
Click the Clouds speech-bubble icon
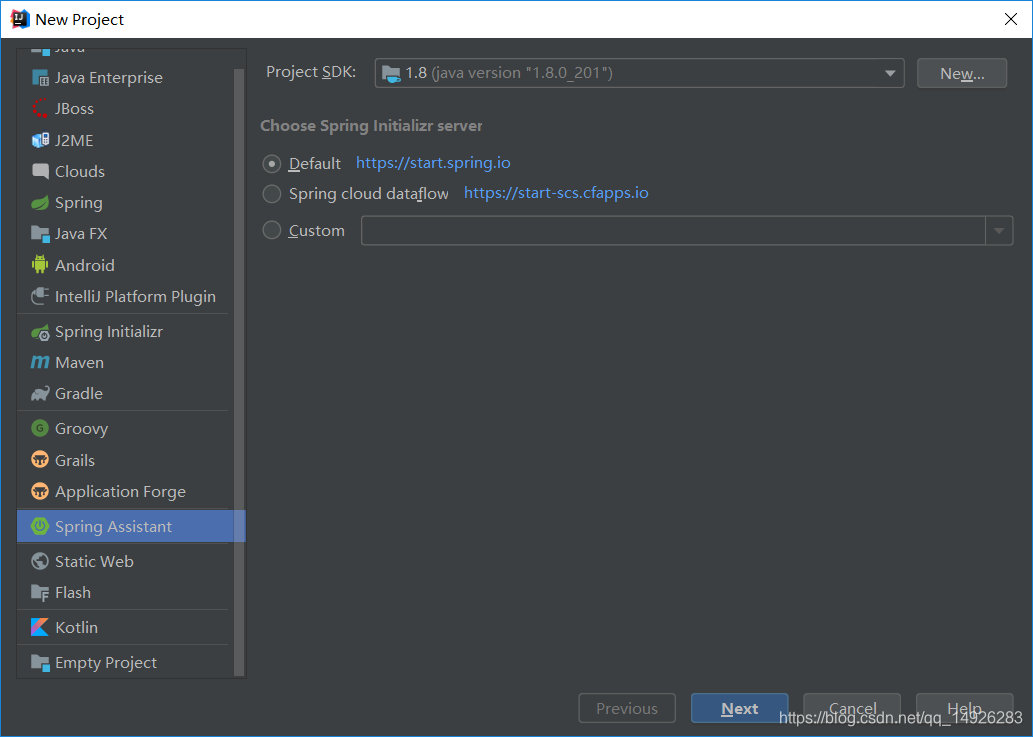click(40, 171)
